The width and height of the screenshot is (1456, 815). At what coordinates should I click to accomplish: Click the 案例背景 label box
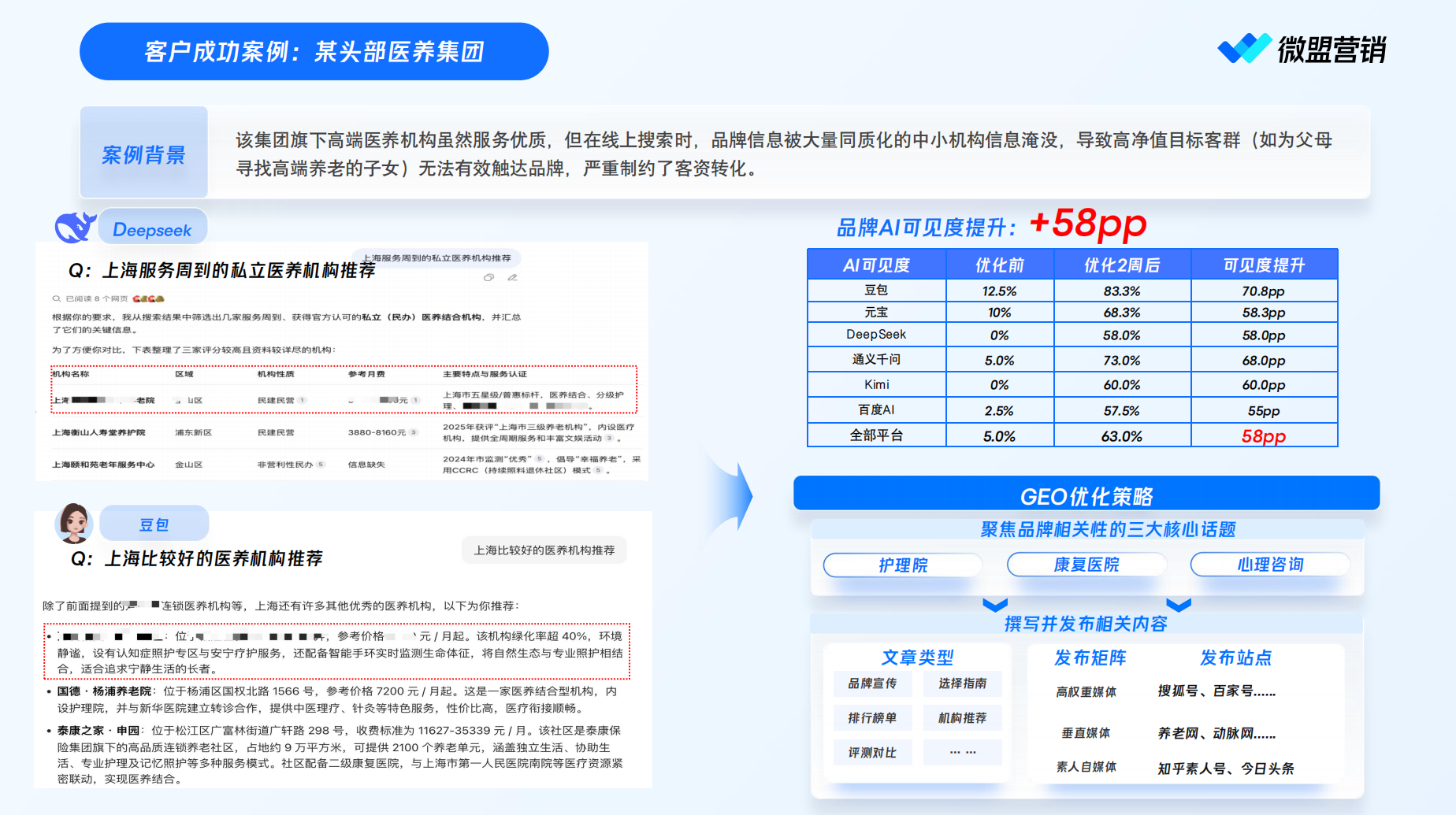click(143, 154)
